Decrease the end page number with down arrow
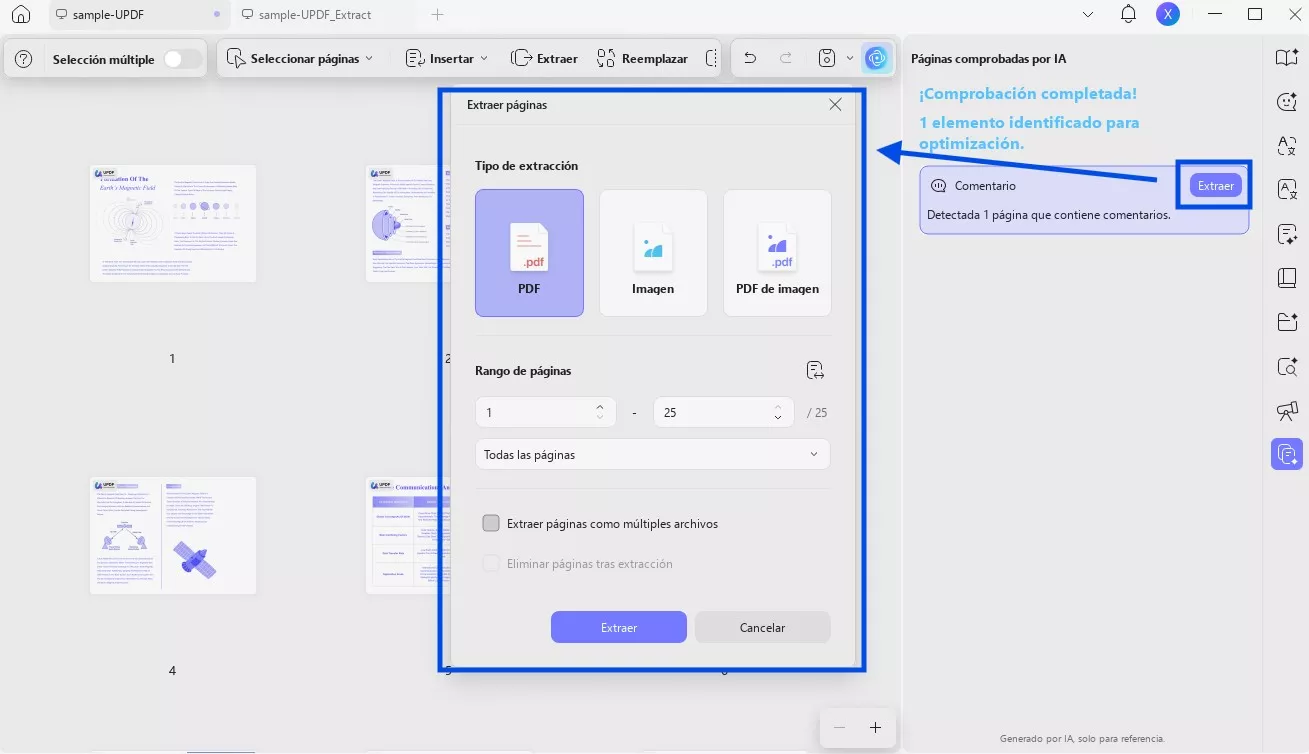This screenshot has width=1309, height=754. pyautogui.click(x=777, y=418)
